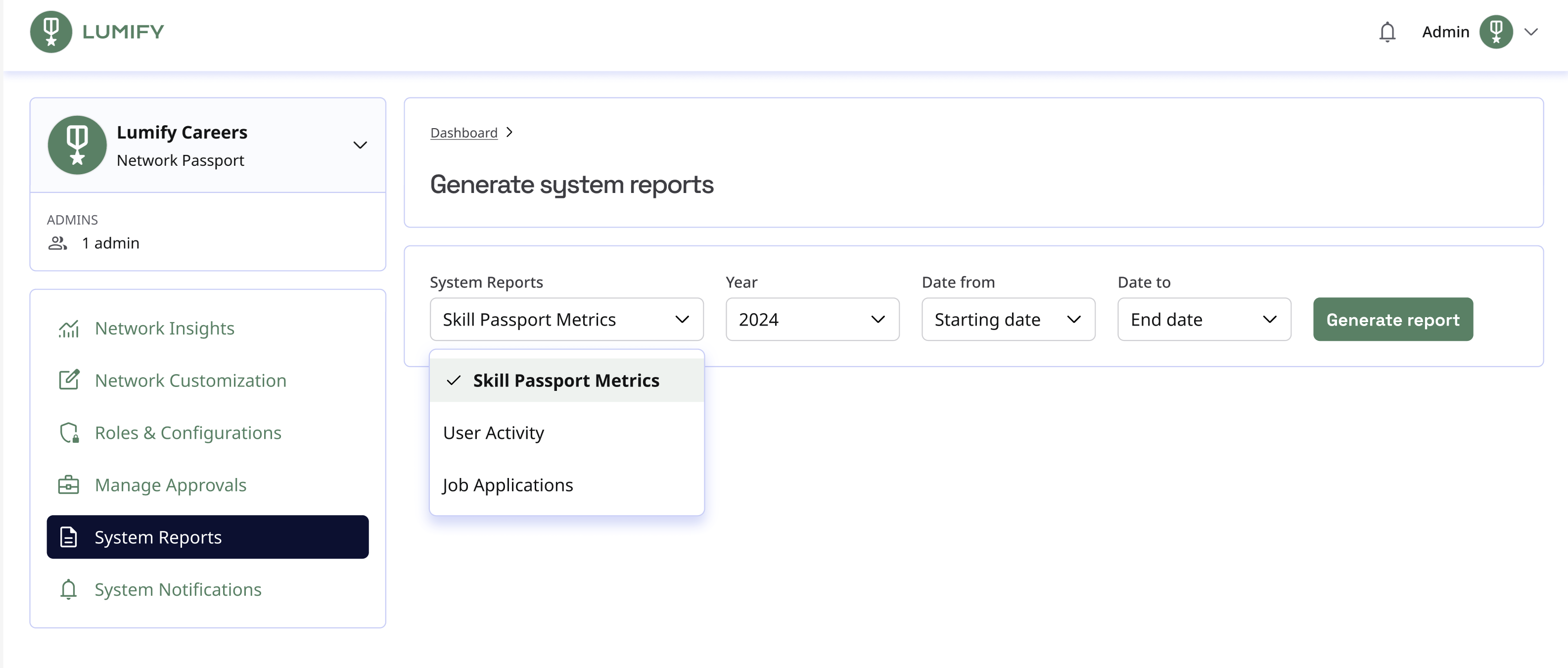Click the Network Customization edit icon
This screenshot has width=1568, height=668.
click(69, 380)
